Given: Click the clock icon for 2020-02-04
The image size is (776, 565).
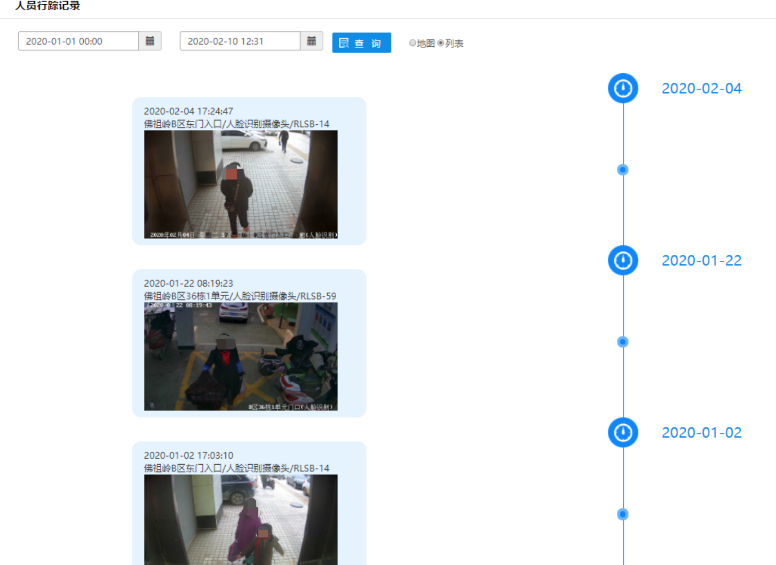Looking at the screenshot, I should [x=623, y=88].
